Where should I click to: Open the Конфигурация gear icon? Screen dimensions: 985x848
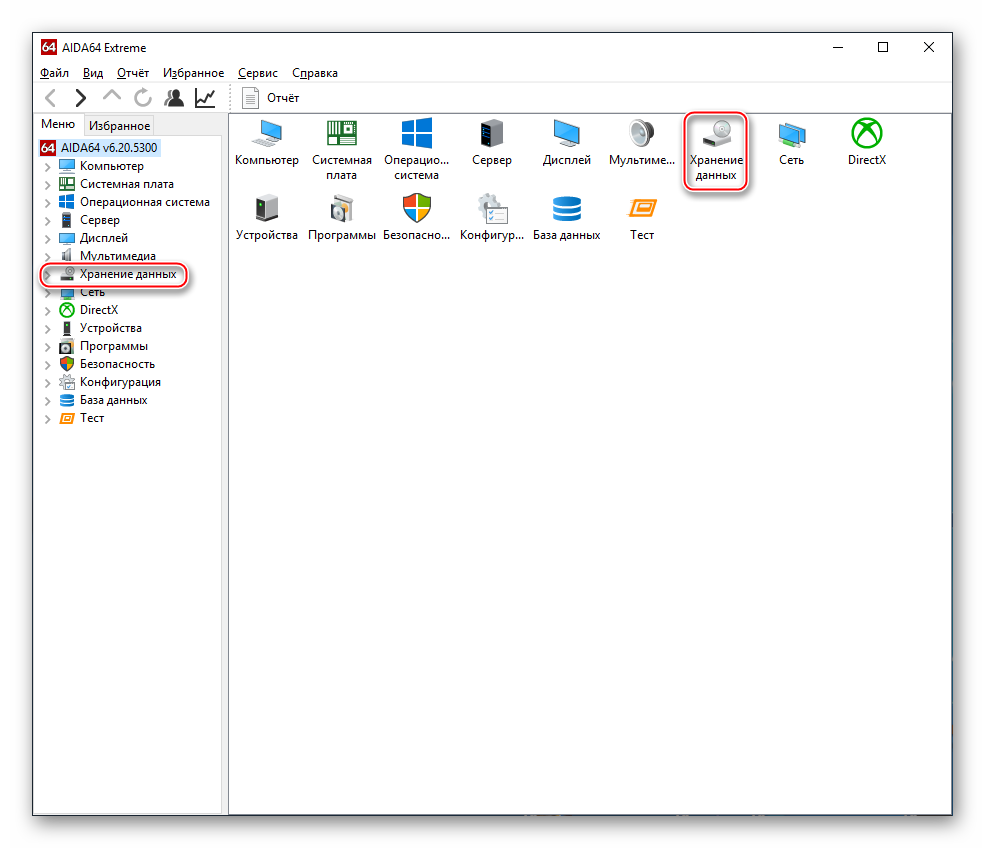[x=492, y=217]
